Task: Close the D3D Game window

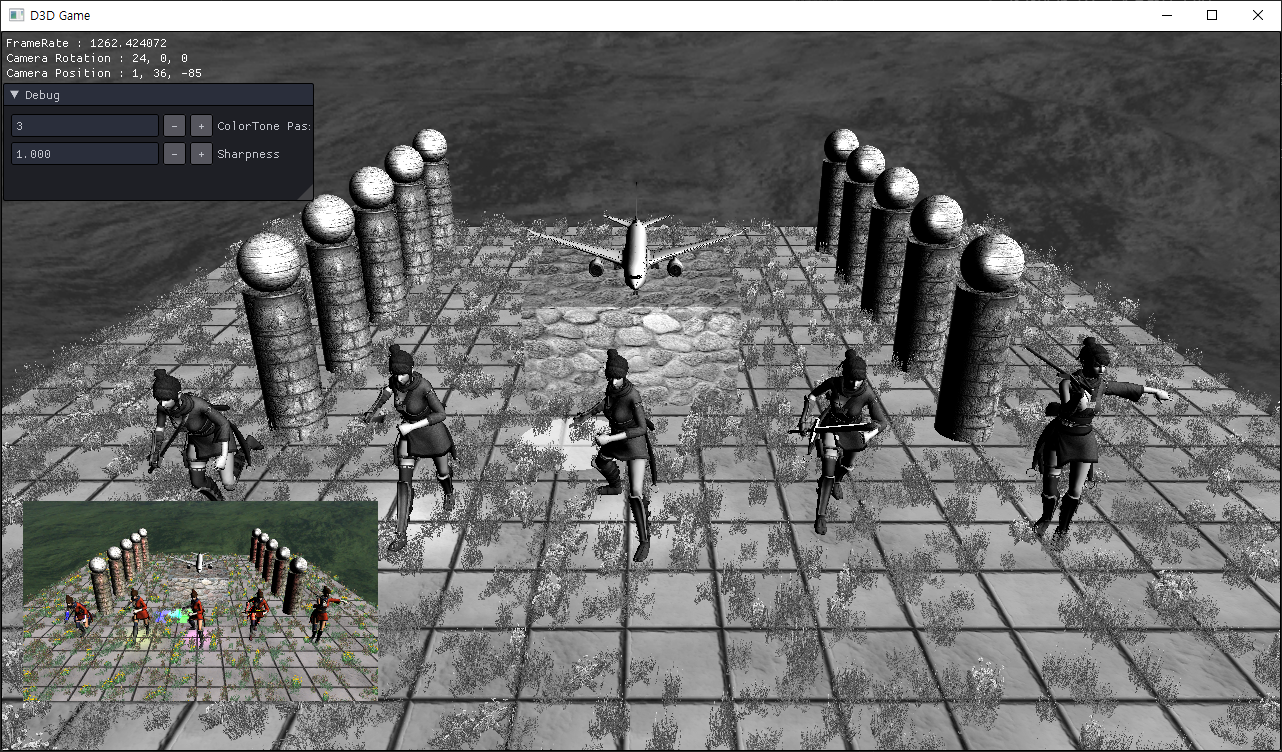Action: pyautogui.click(x=1258, y=15)
